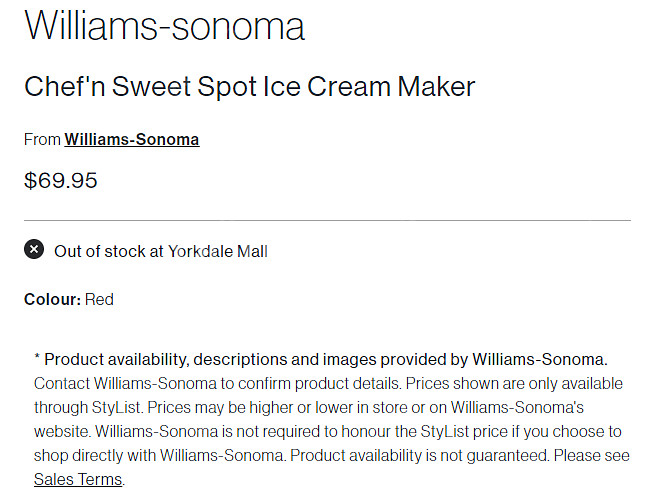The height and width of the screenshot is (501, 645).
Task: Click the words Yorkdale Mall
Action: 218,251
